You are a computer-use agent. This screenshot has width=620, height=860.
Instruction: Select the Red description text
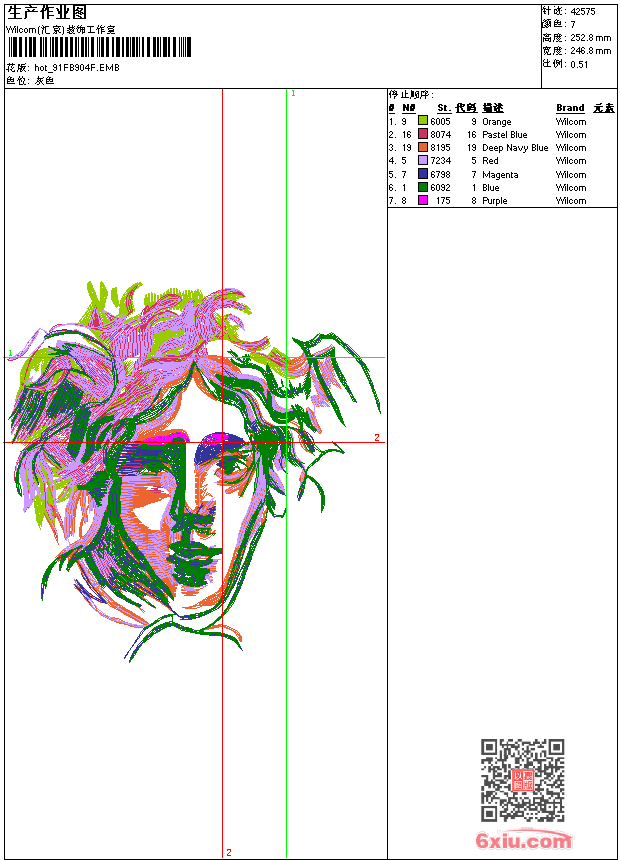(x=490, y=161)
